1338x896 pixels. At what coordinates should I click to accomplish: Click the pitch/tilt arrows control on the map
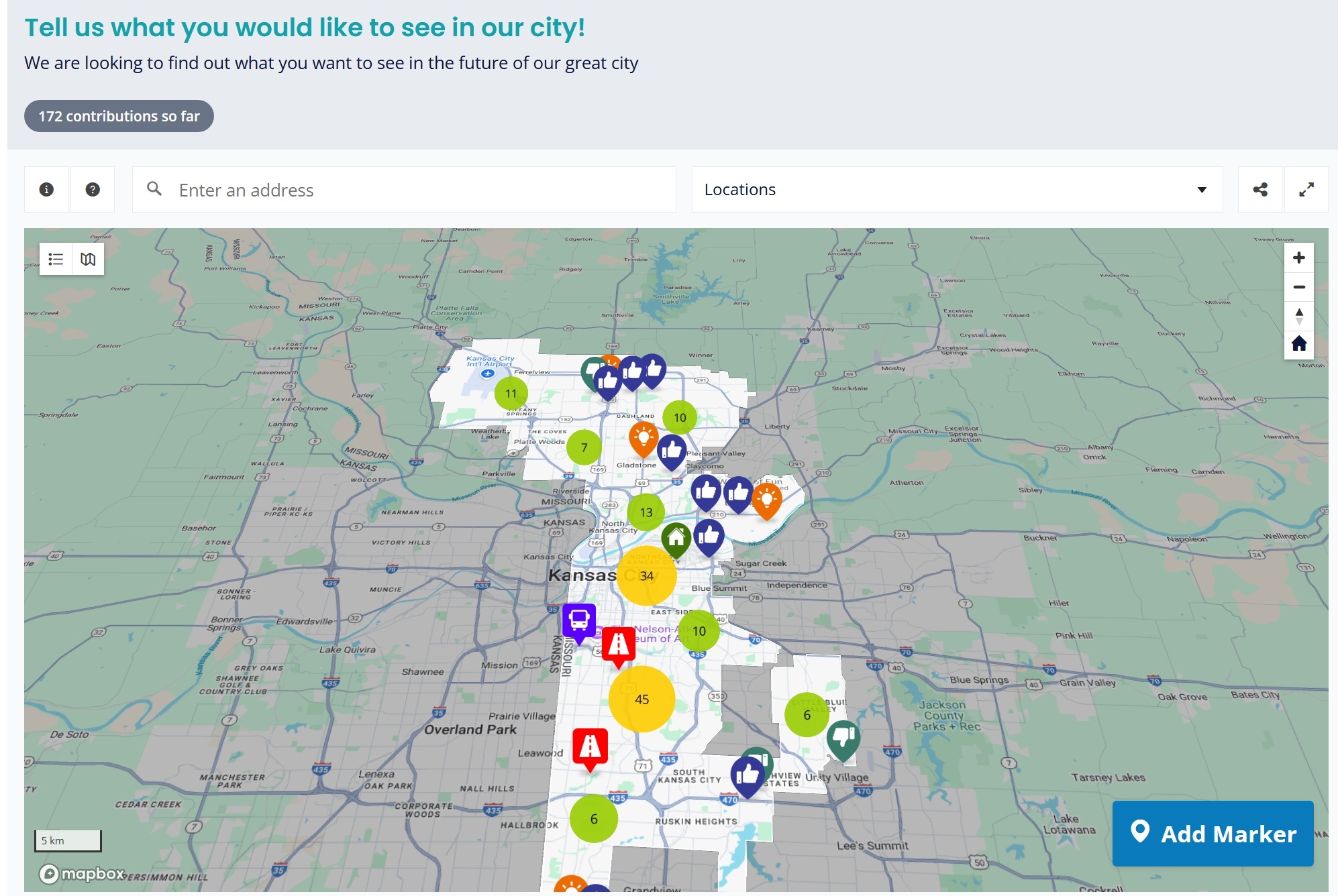[1299, 315]
